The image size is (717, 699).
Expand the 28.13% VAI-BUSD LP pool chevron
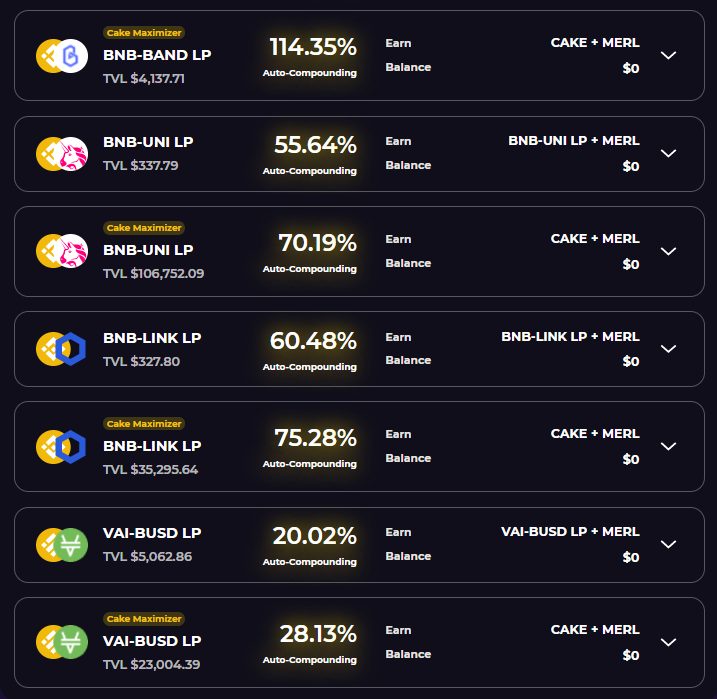pos(669,642)
